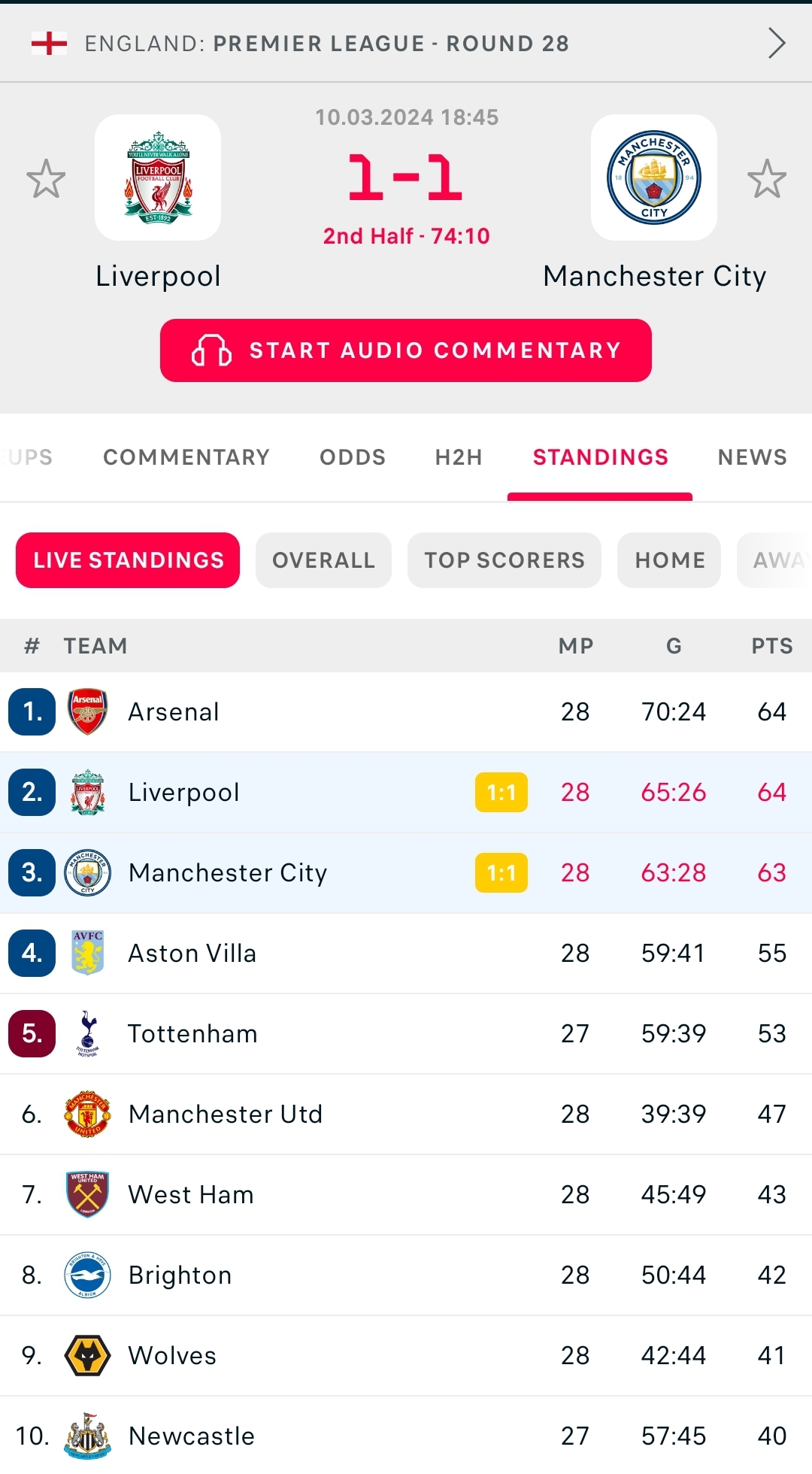812x1474 pixels.
Task: Open the England Premier League header link
Action: [326, 44]
